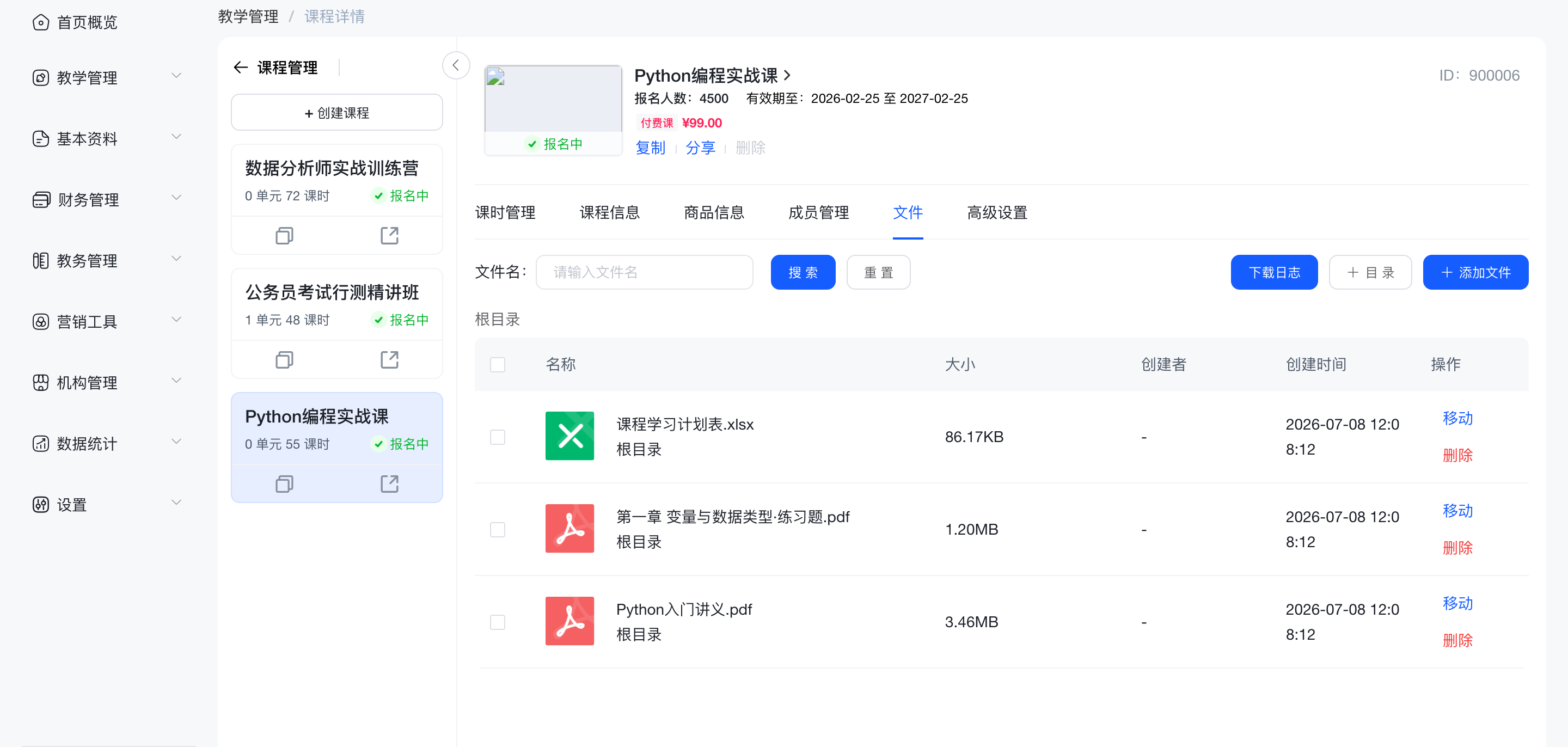Viewport: 1568px width, 747px height.
Task: Expand the 设置 menu arrow
Action: [x=176, y=502]
